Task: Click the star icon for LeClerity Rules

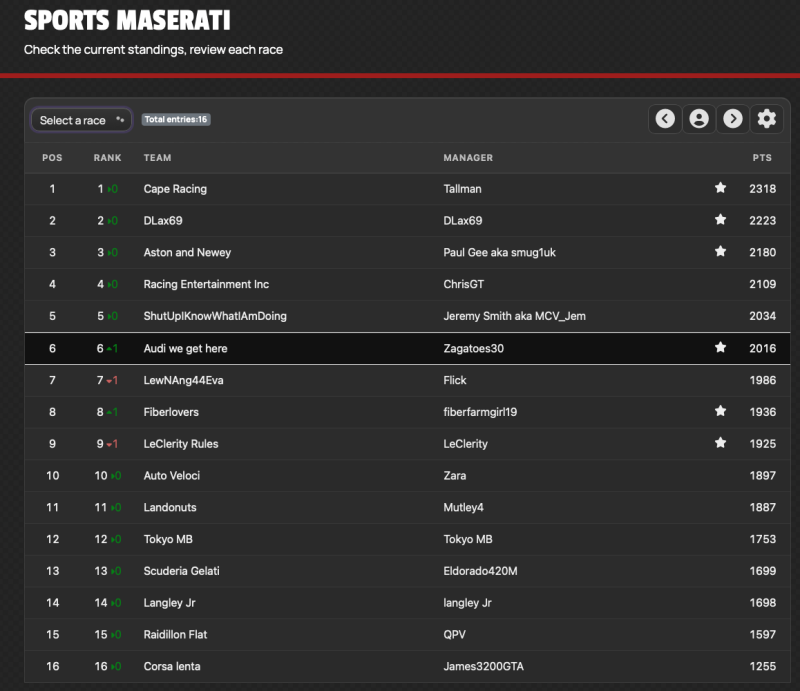Action: coord(720,442)
